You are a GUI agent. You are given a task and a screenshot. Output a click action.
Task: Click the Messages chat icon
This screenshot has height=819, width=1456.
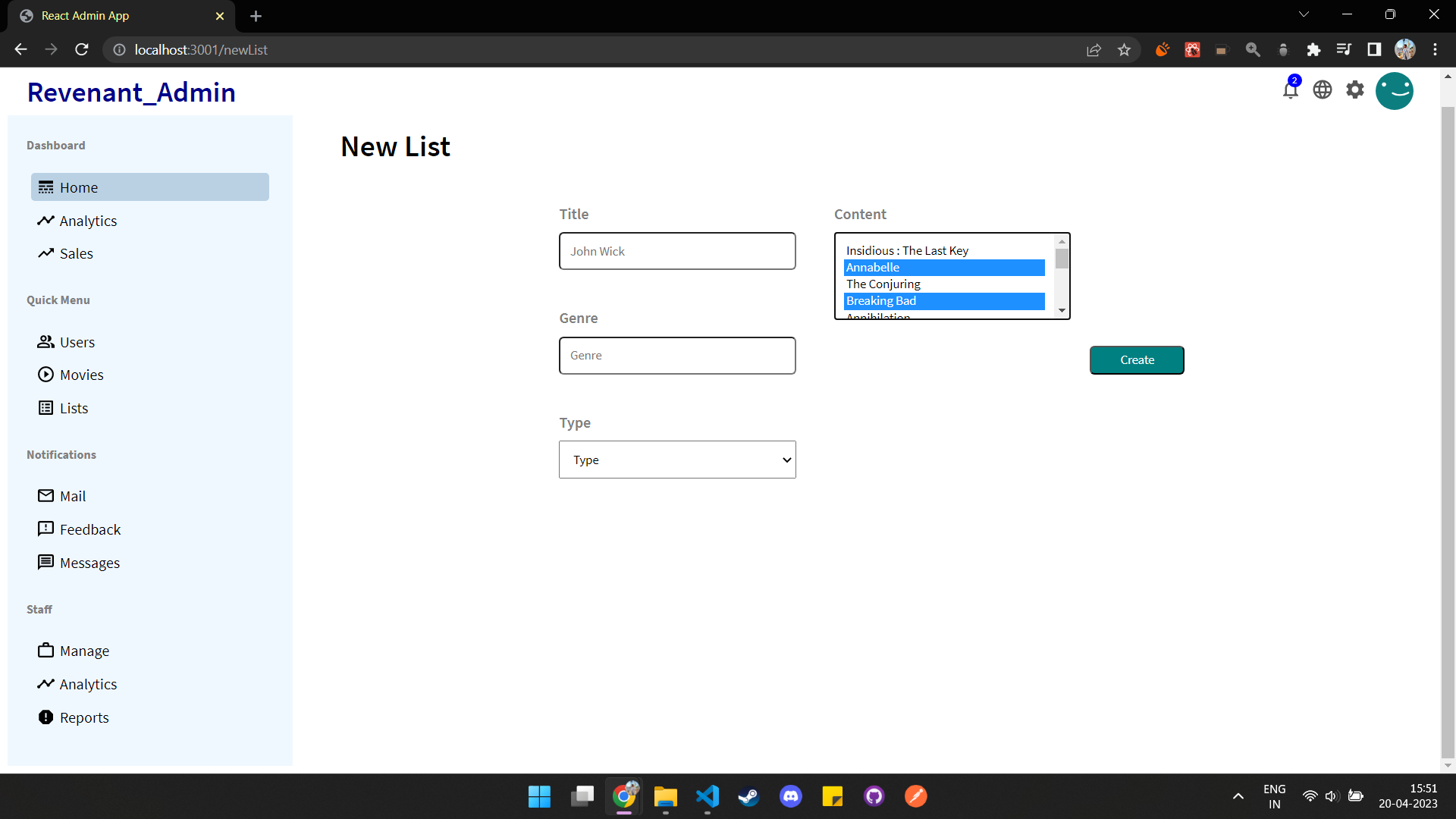[45, 563]
